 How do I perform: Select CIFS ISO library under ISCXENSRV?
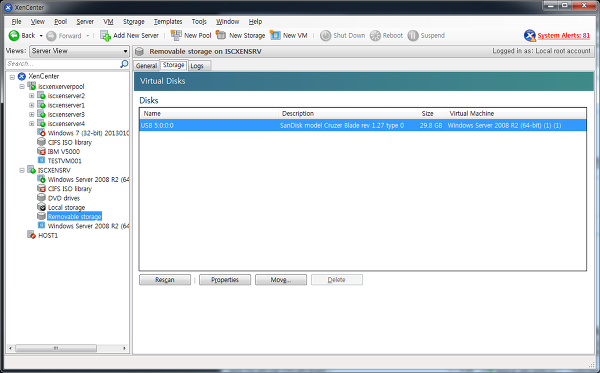(x=70, y=189)
